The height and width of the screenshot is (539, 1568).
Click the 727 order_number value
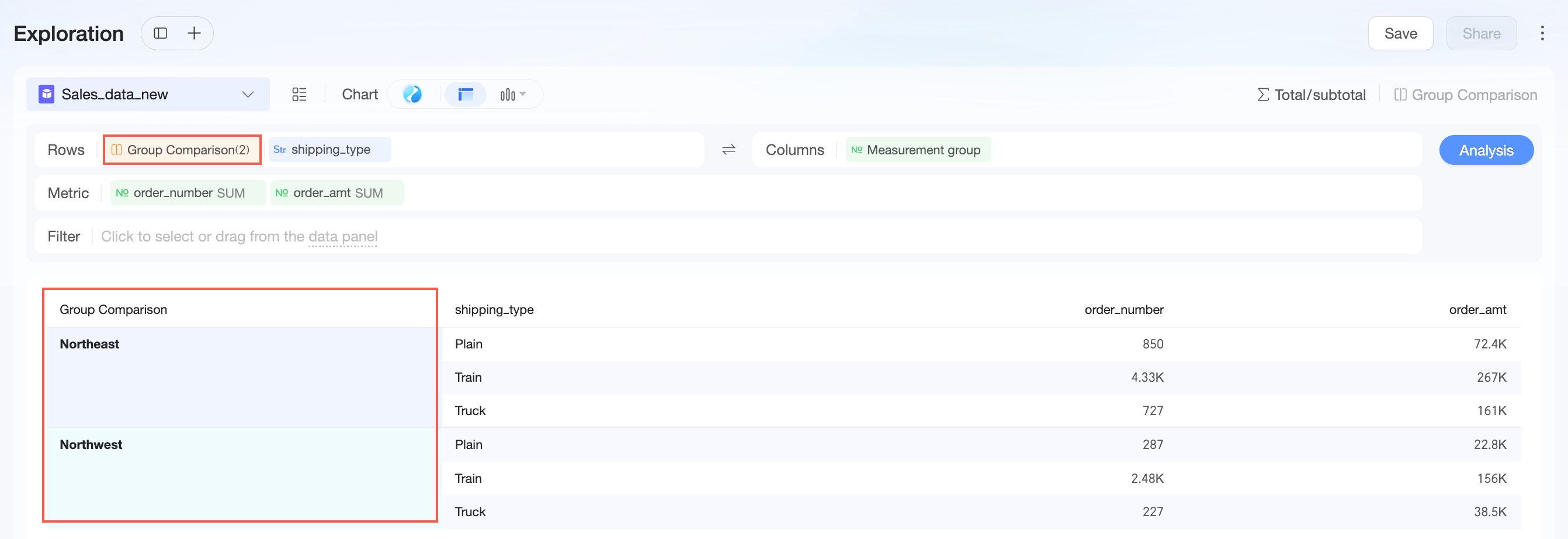click(1152, 411)
